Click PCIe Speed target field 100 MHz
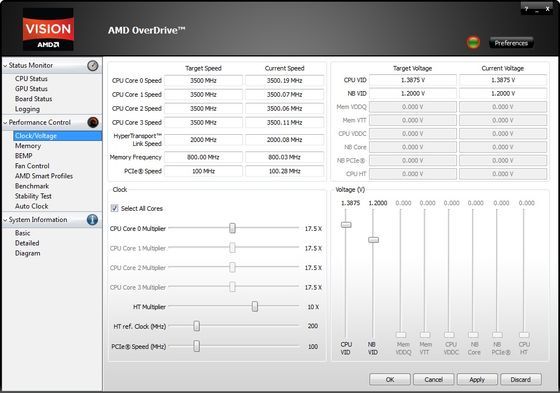 [203, 171]
